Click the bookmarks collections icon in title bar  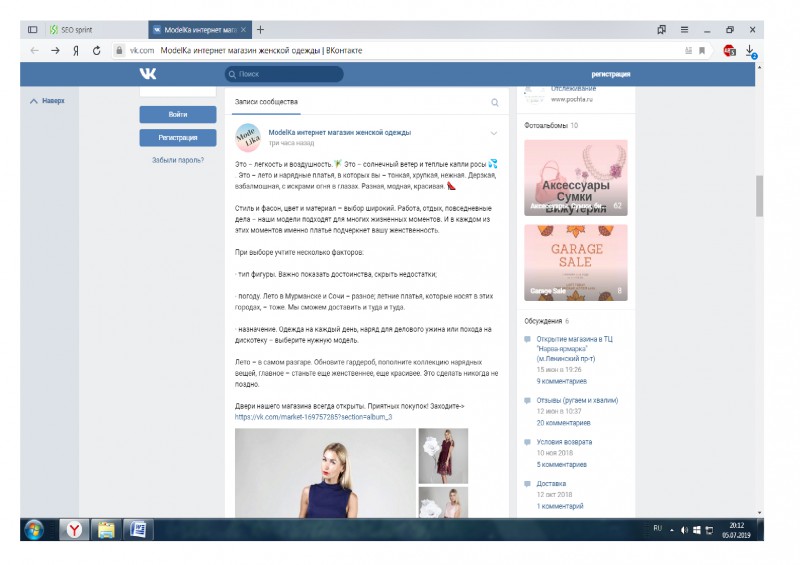[x=662, y=30]
